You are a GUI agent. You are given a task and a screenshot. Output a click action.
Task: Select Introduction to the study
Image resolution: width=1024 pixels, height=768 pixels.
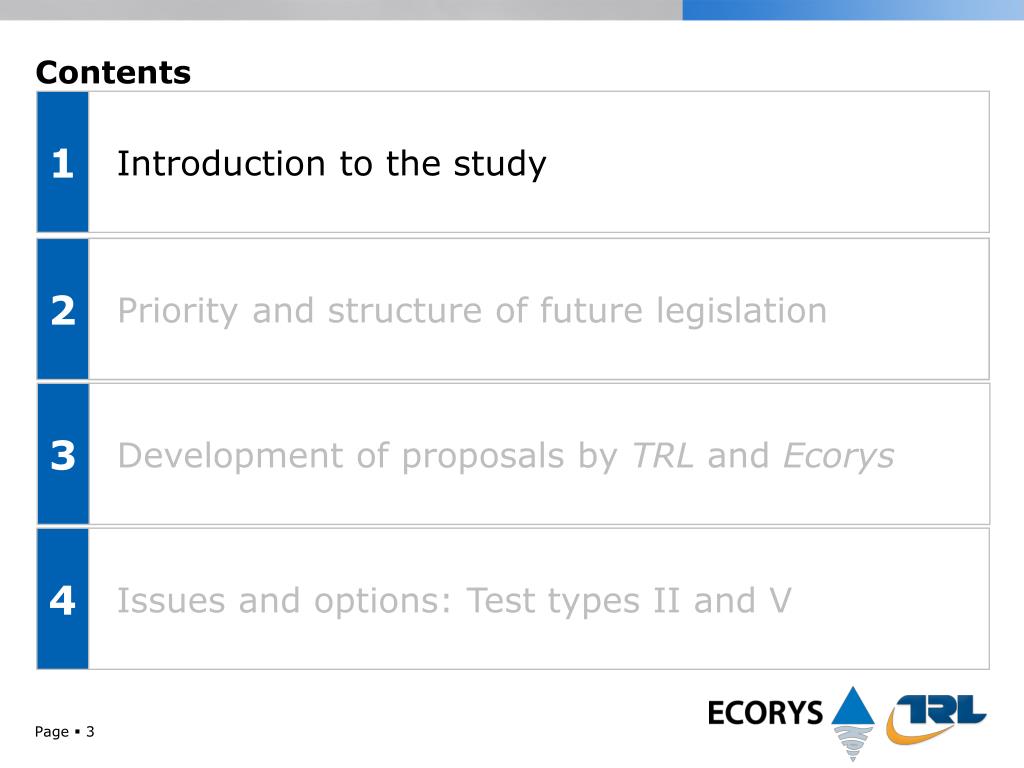coord(331,163)
